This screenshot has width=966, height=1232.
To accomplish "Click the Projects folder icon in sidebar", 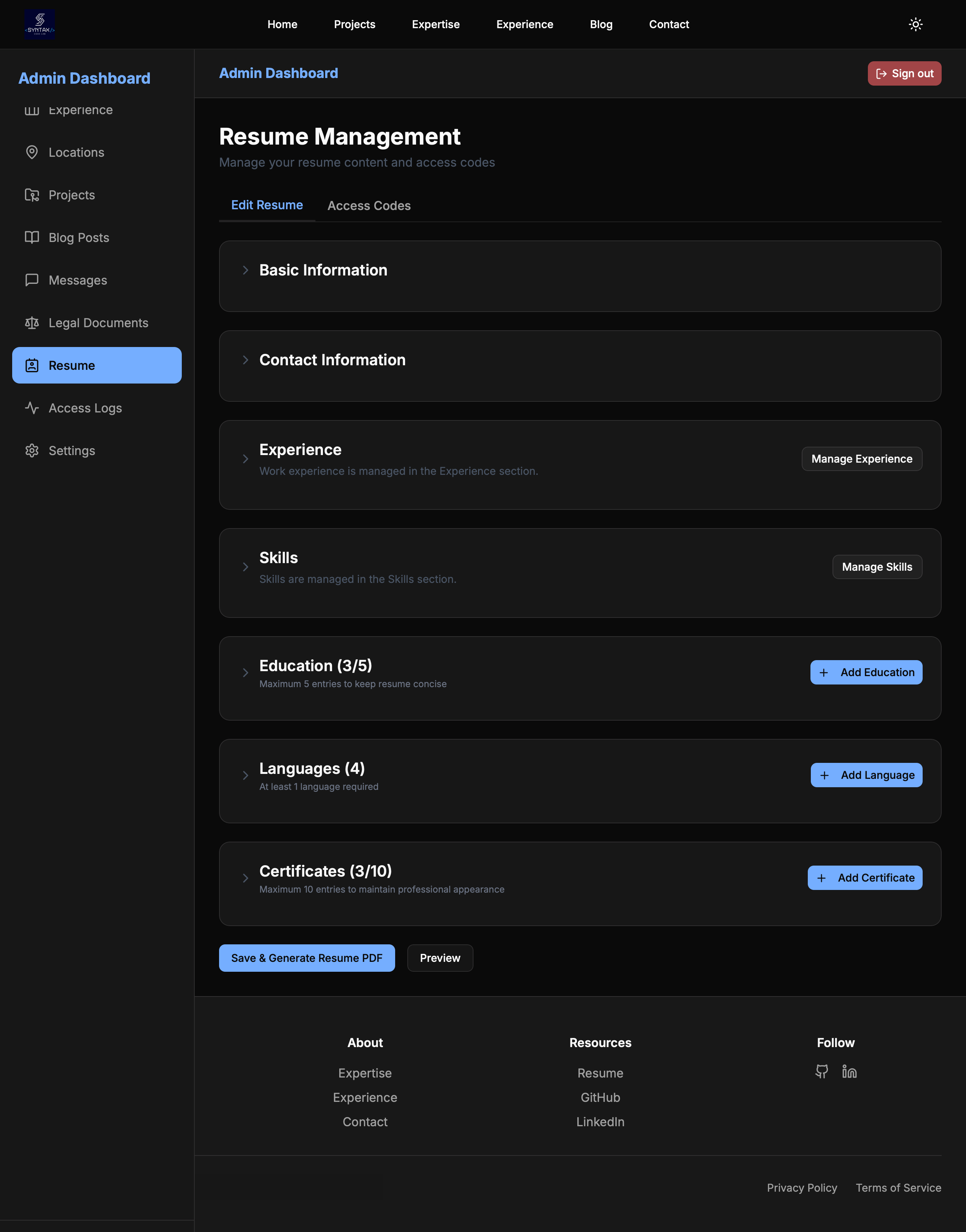I will tap(32, 195).
